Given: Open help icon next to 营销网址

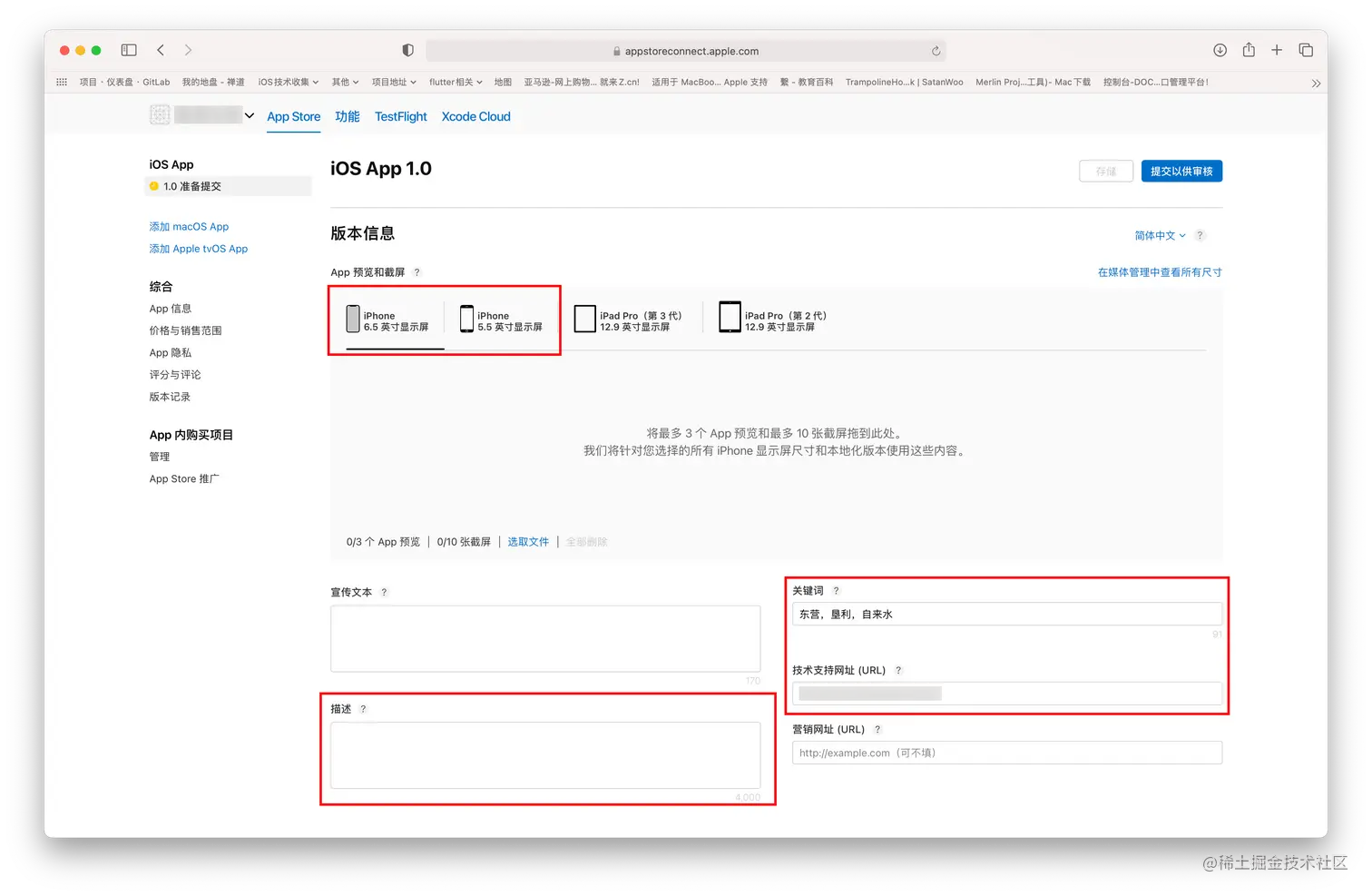Looking at the screenshot, I should click(877, 729).
